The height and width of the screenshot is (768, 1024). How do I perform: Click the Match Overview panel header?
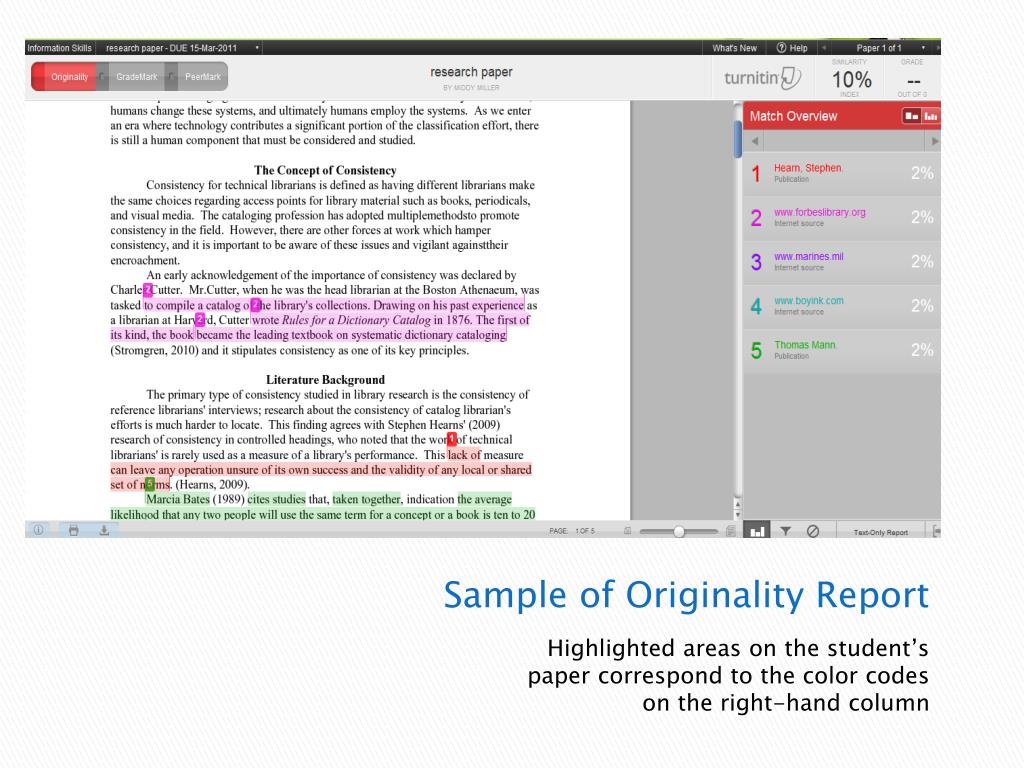[841, 116]
